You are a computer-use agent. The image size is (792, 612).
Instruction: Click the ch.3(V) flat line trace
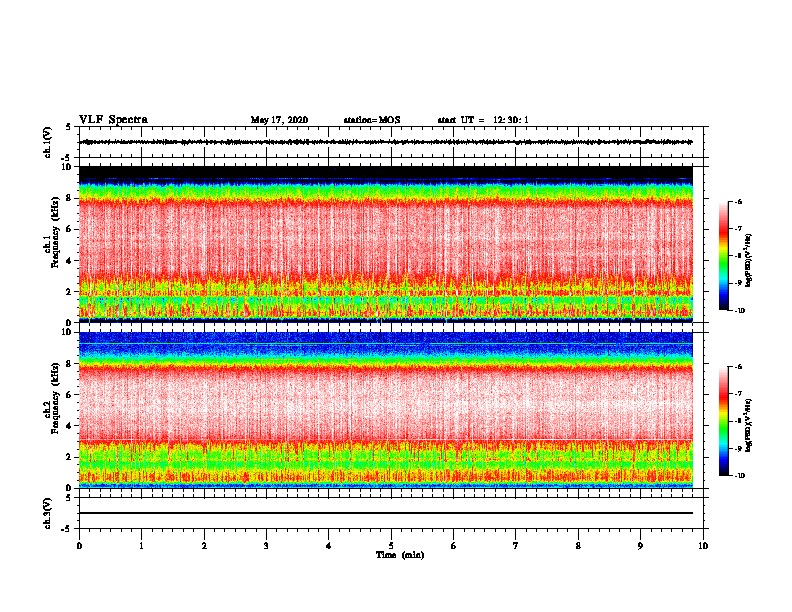click(386, 513)
